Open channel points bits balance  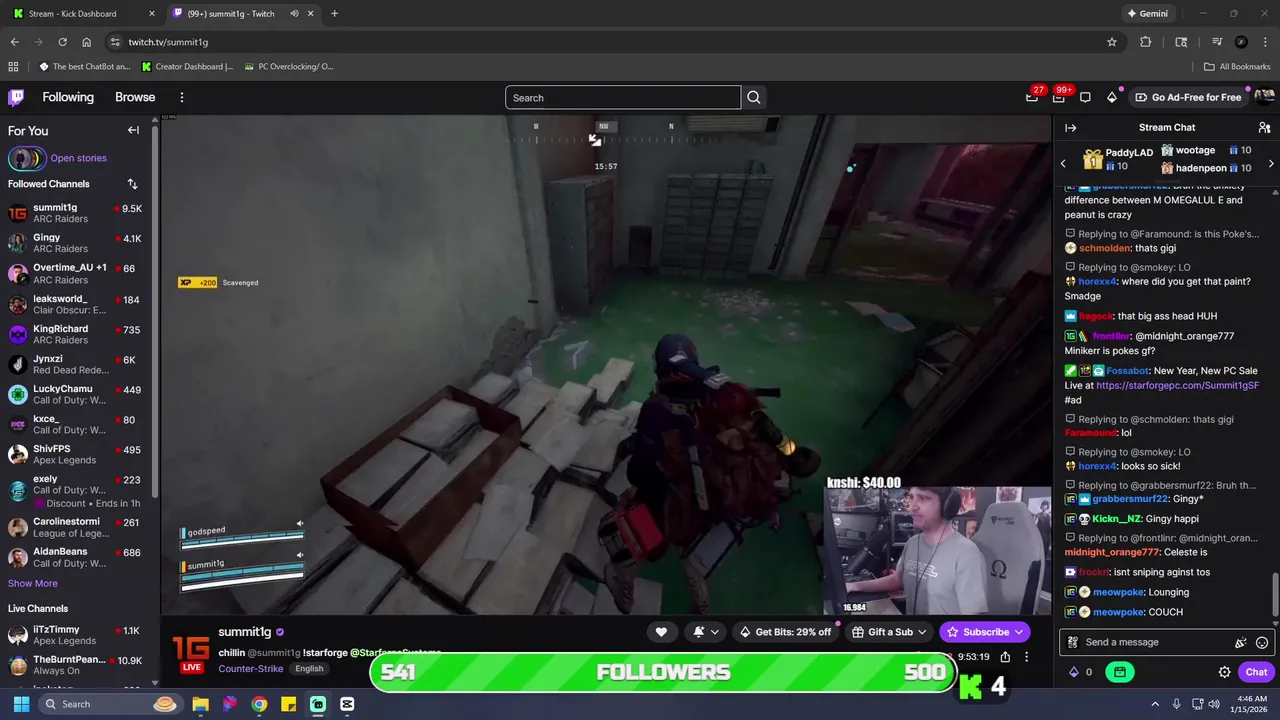(1080, 672)
